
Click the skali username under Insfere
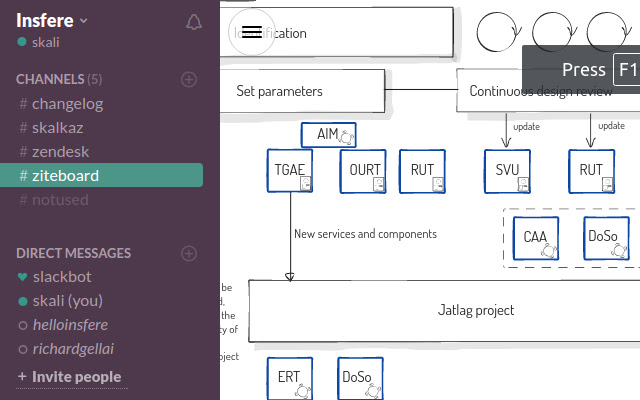pyautogui.click(x=45, y=42)
